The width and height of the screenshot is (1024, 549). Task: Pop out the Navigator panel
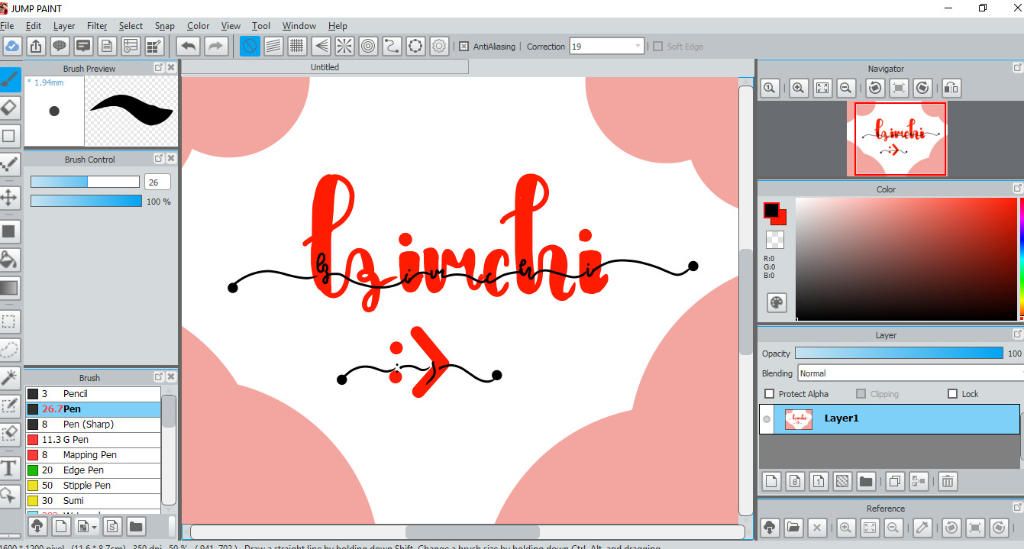coord(1017,67)
